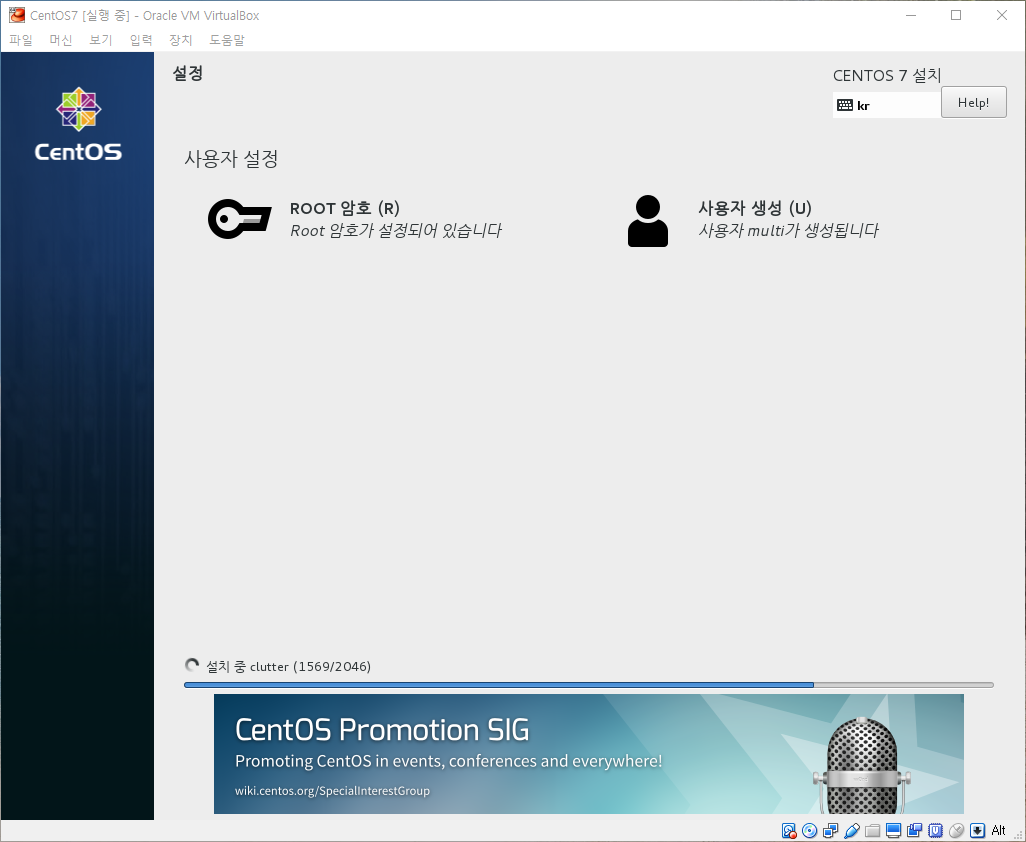The width and height of the screenshot is (1026, 842).
Task: Click the mouse integration indicator icon
Action: [957, 831]
